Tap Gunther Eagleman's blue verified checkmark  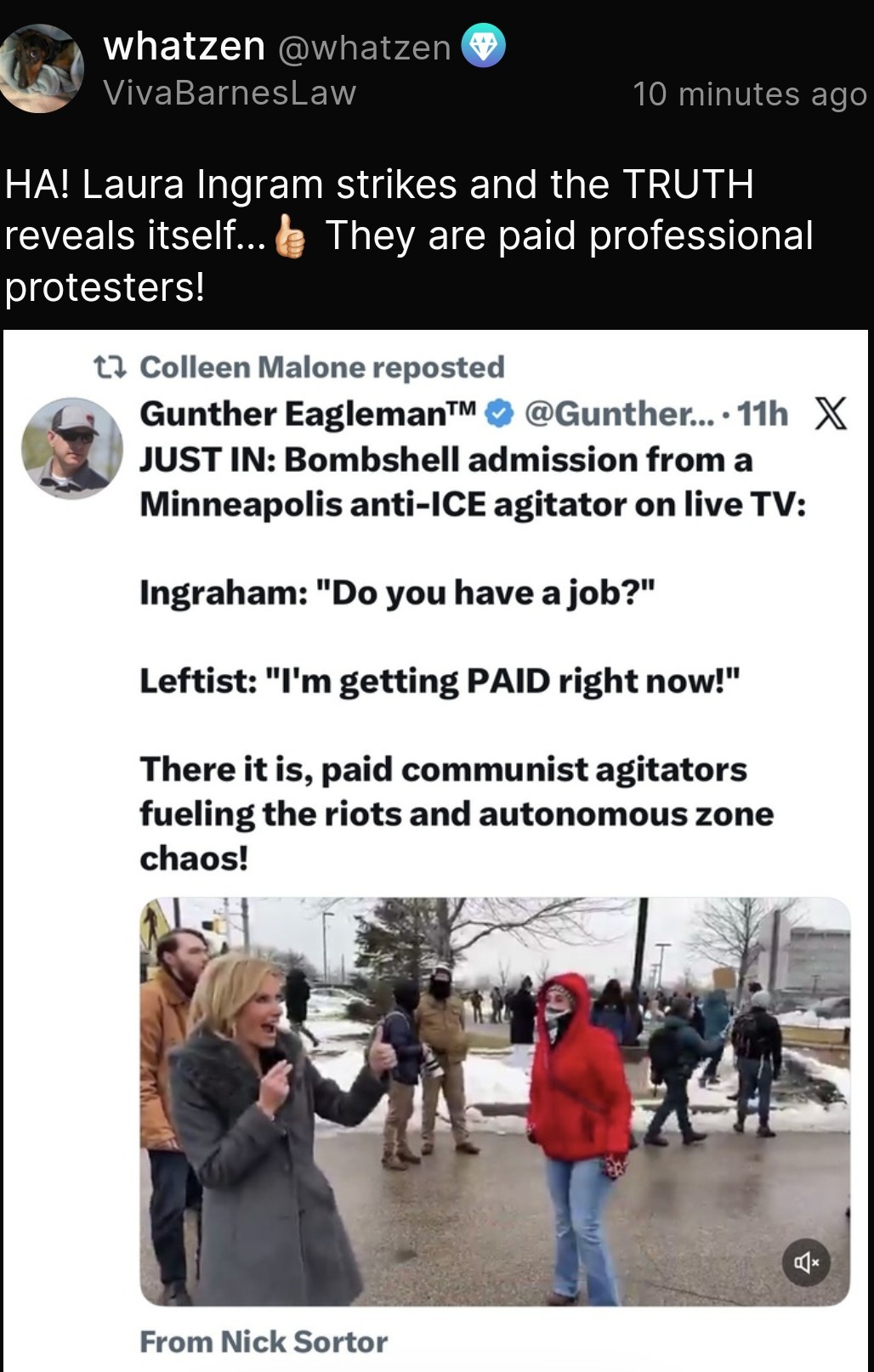500,414
